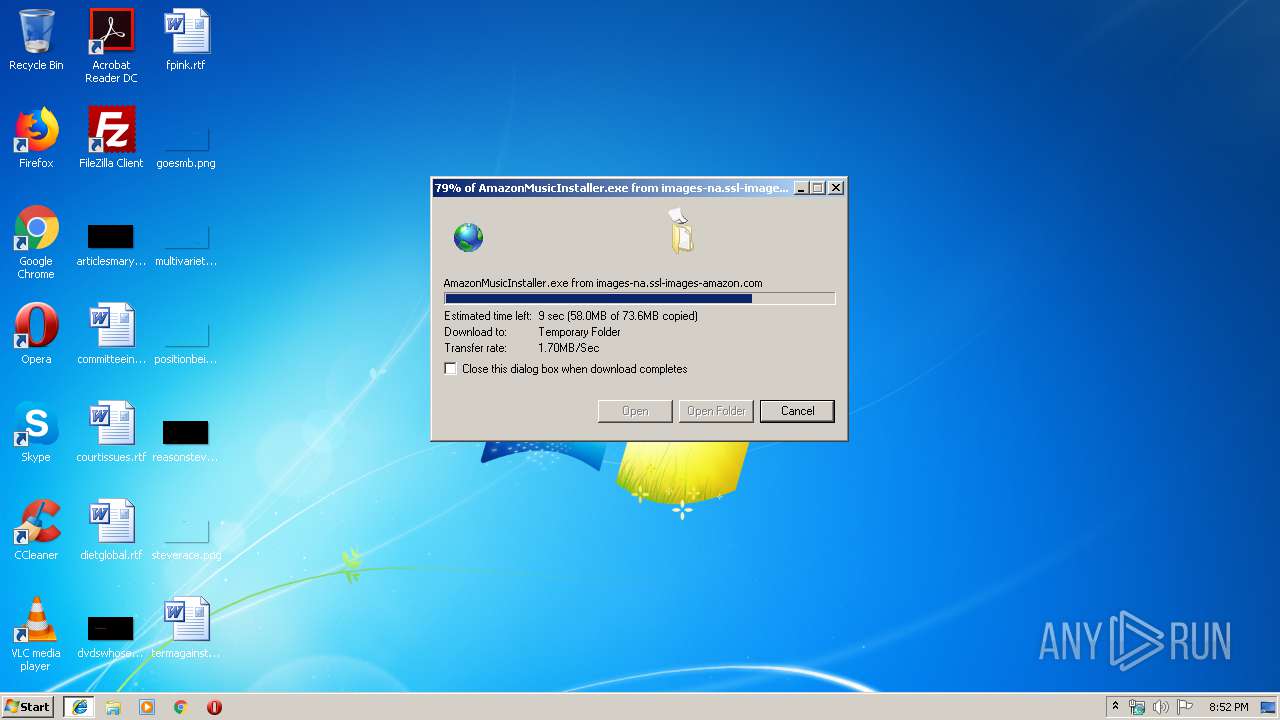Screen dimensions: 1280x720
Task: Close the download dialog with X
Action: click(837, 188)
